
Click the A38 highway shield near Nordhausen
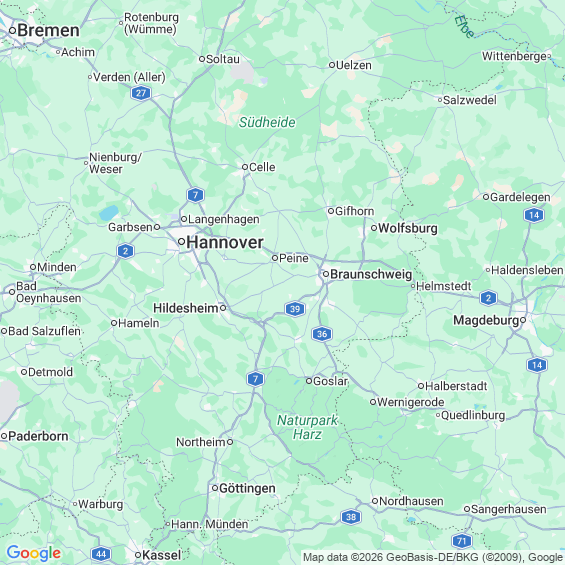351,517
